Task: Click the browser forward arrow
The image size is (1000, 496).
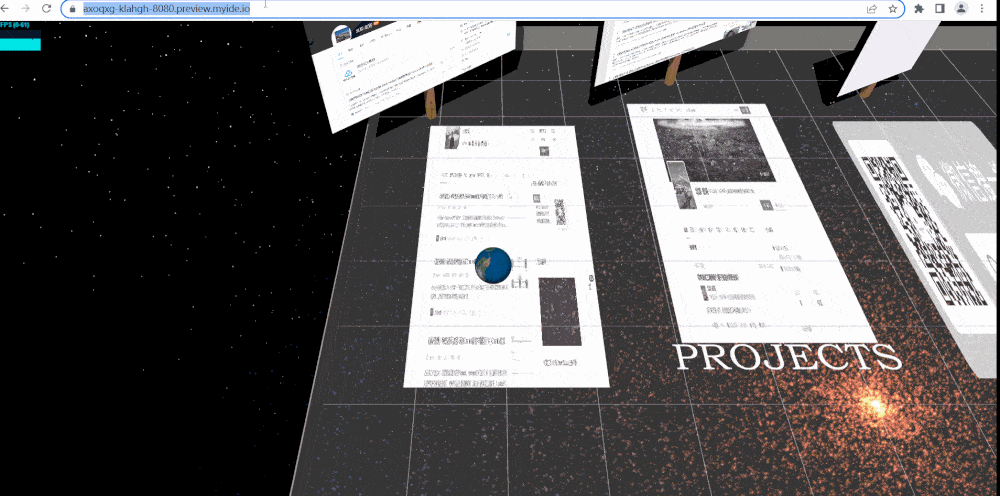Action: pyautogui.click(x=26, y=9)
